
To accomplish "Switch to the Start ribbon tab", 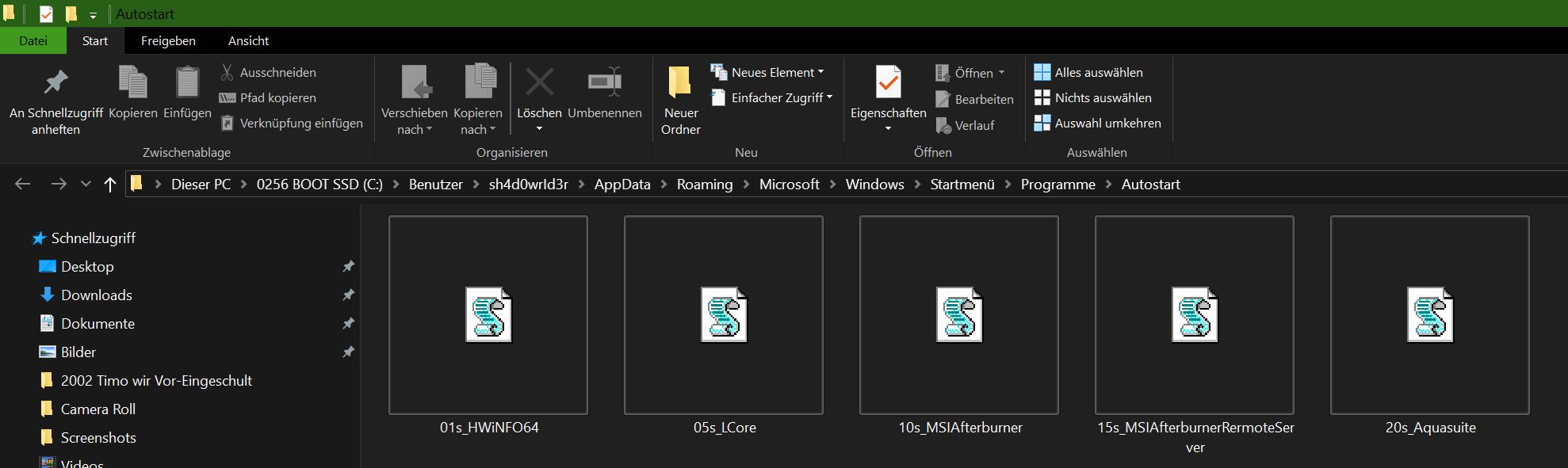I will click(x=95, y=40).
